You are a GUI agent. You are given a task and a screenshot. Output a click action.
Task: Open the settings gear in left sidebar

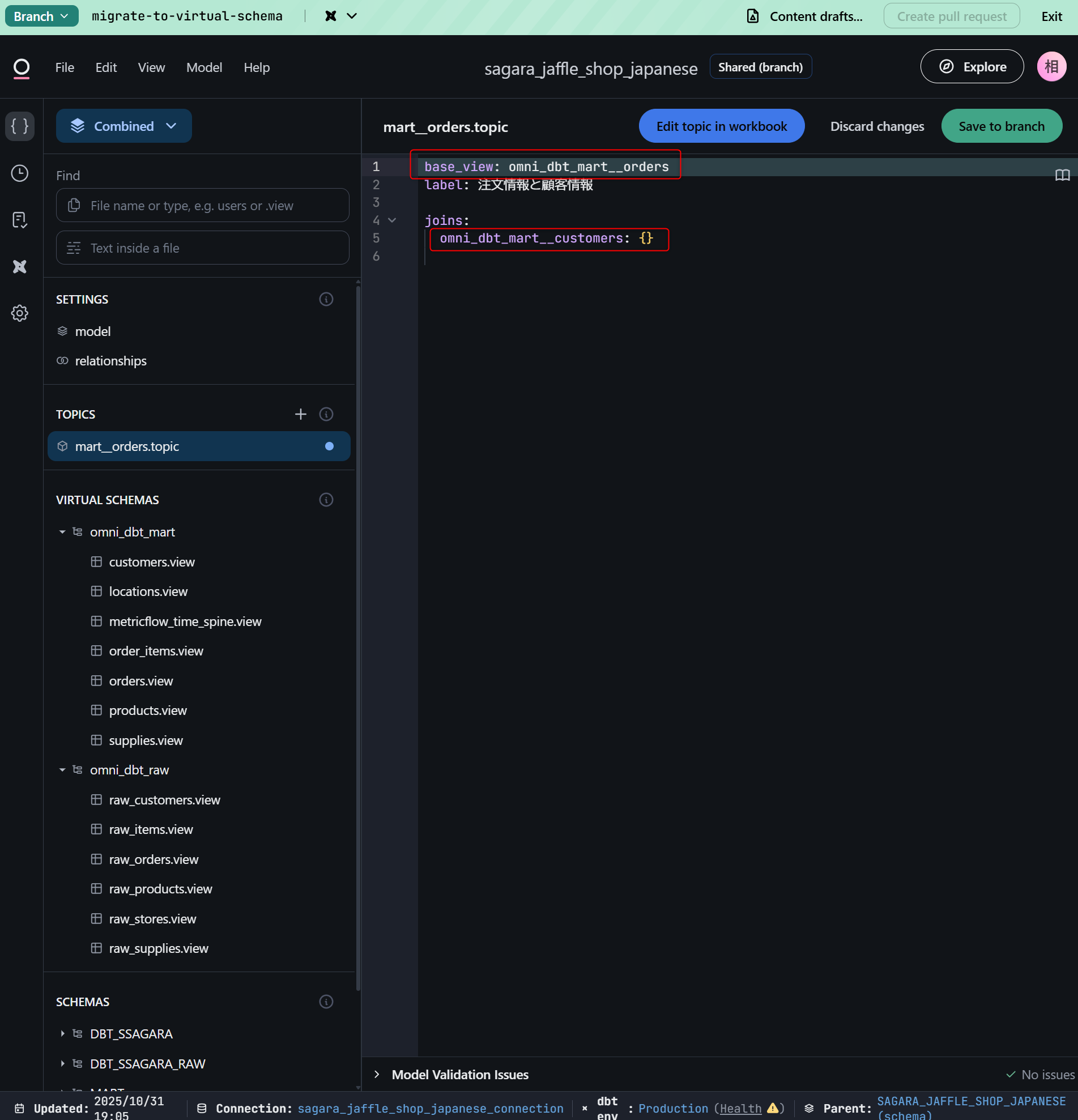pos(20,313)
